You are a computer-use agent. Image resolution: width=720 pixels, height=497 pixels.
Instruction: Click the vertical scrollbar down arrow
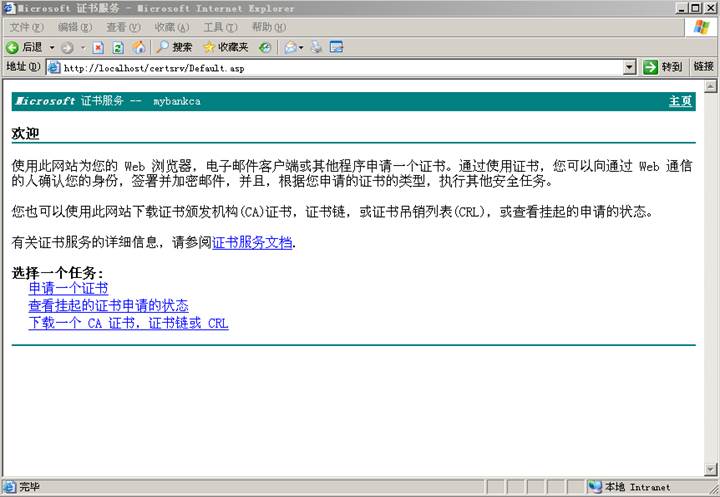point(710,469)
